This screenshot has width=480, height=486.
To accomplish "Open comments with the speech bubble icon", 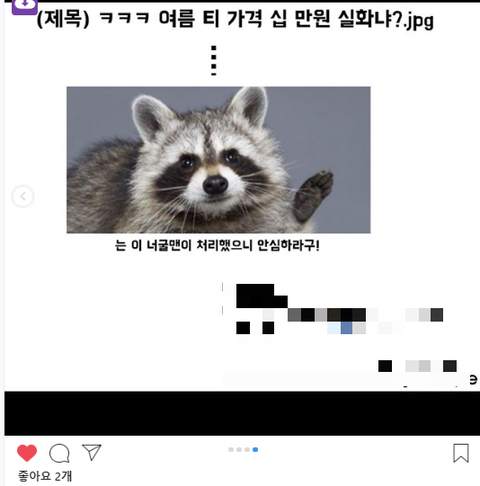I will pos(59,453).
